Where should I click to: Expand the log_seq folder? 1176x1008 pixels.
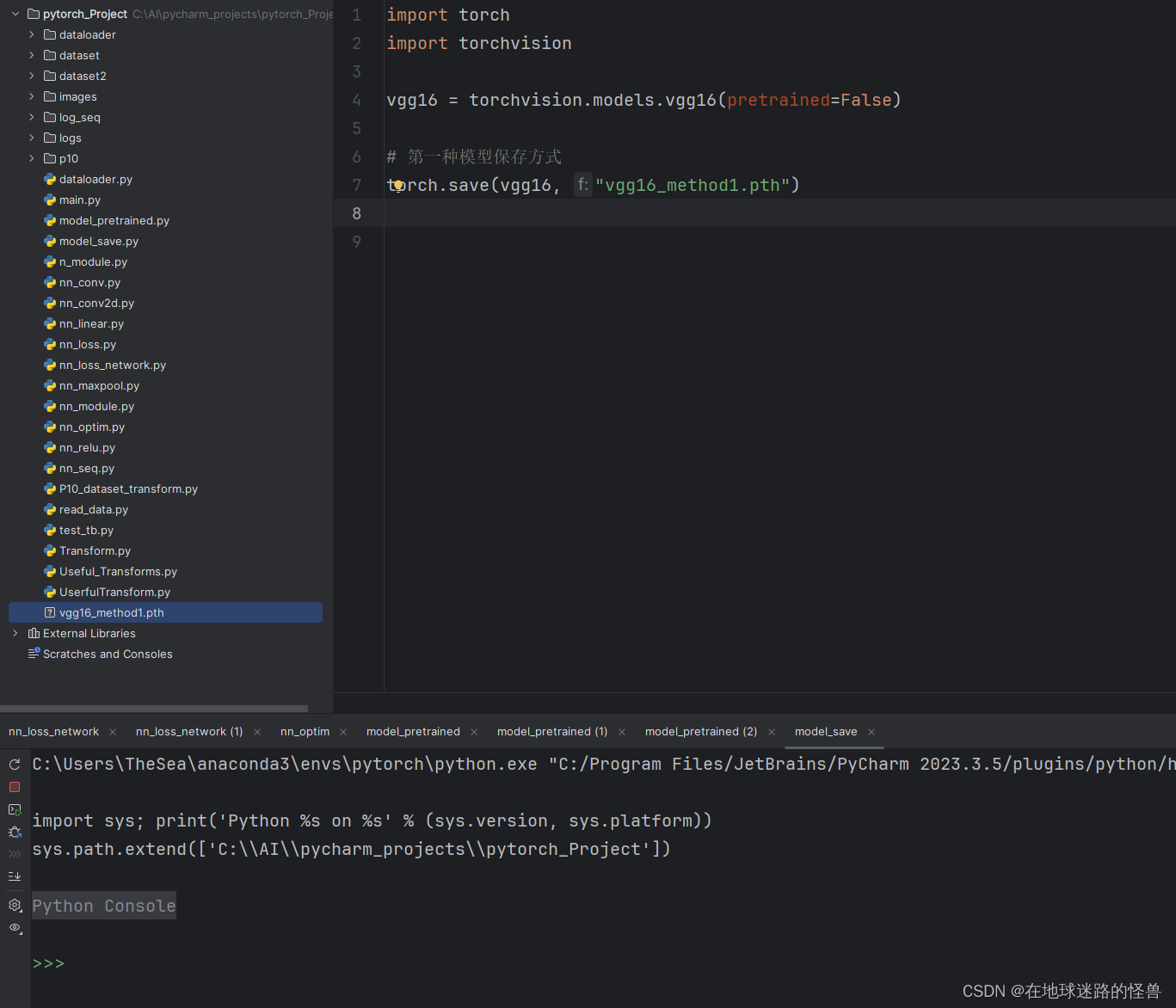tap(32, 117)
